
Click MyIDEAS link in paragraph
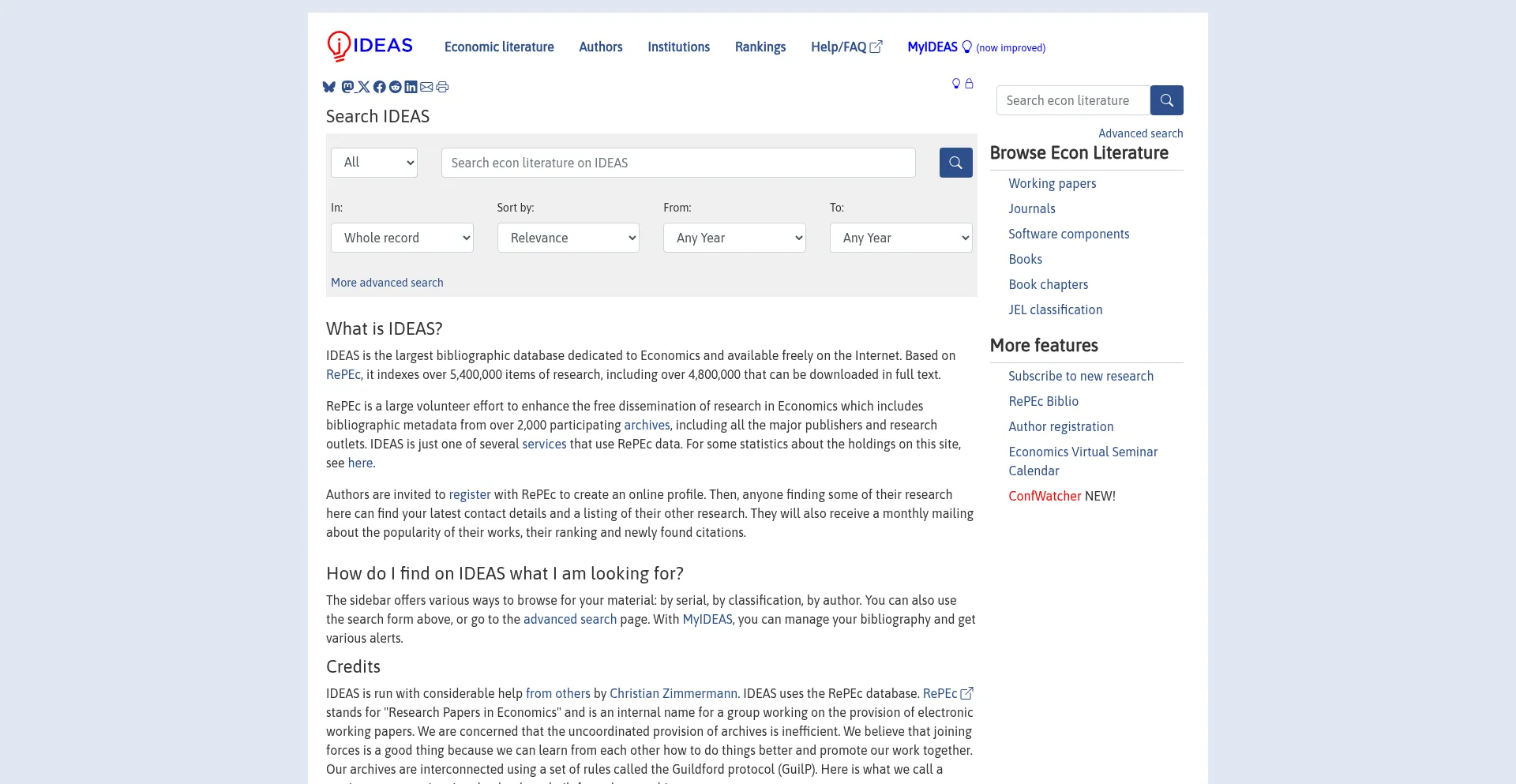point(707,619)
